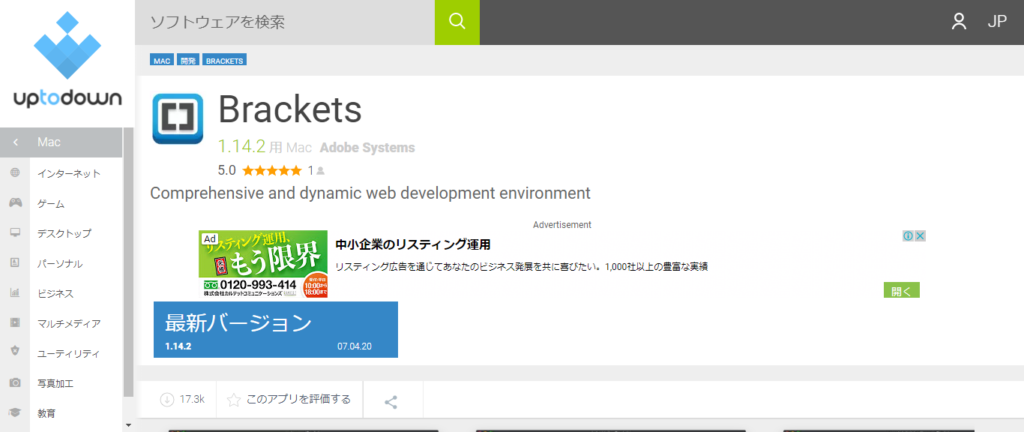Click the advertisement banner image
Screen dimensions: 1024x432
pos(263,264)
